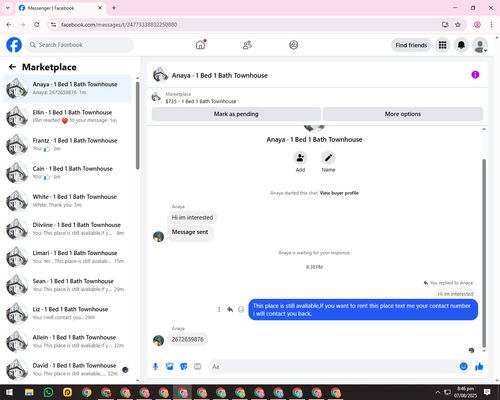Click the conversation list scrollbar
The height and width of the screenshot is (400, 500).
point(137,125)
